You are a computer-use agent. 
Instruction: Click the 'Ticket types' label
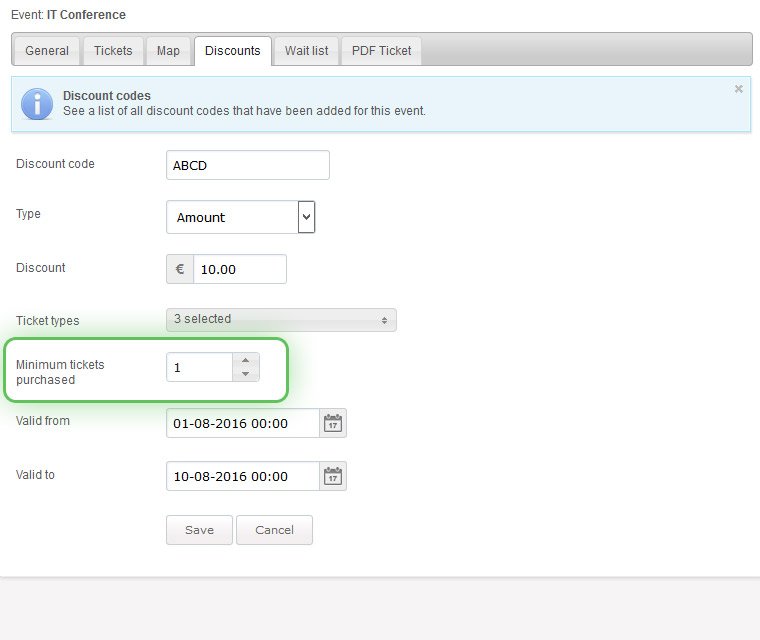point(48,320)
